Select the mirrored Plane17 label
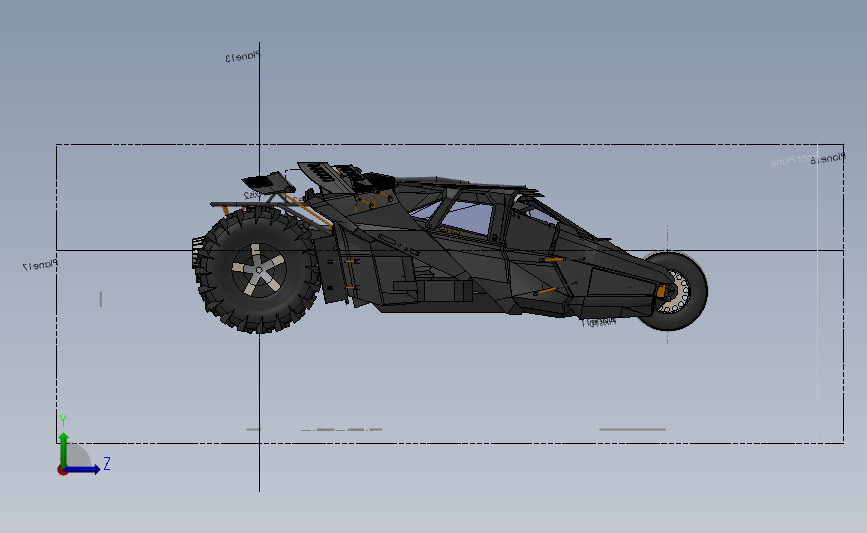The width and height of the screenshot is (867, 533). 40,265
